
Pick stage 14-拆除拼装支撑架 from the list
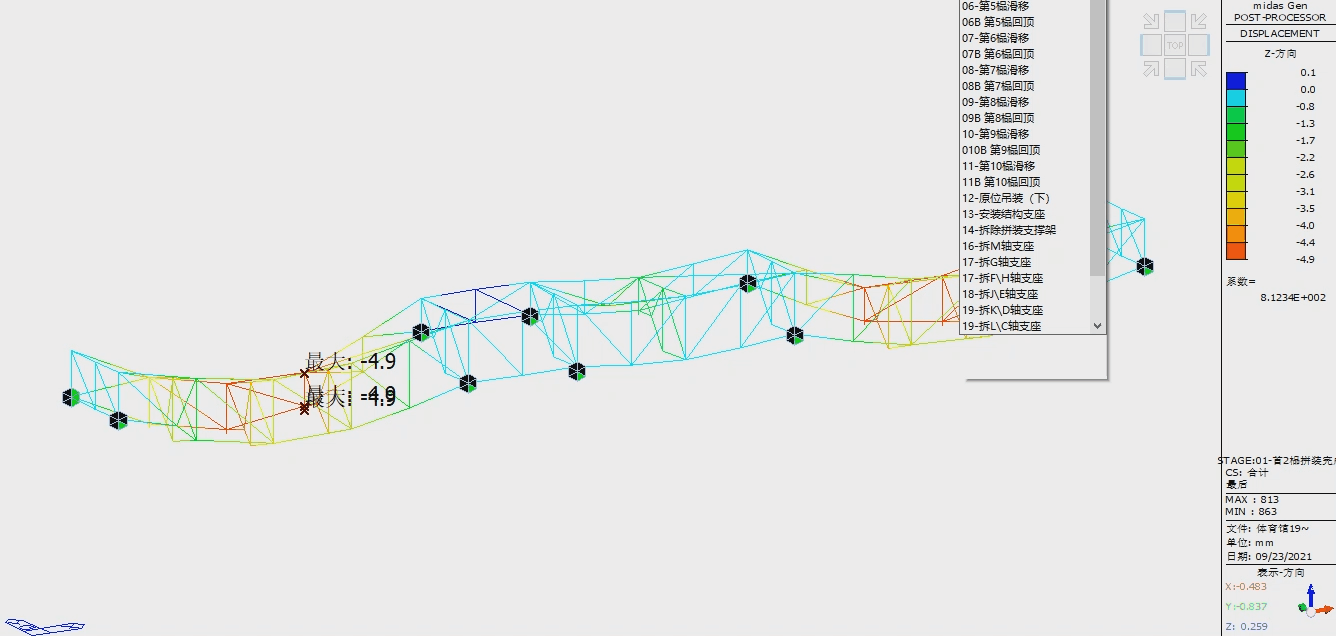[1009, 230]
